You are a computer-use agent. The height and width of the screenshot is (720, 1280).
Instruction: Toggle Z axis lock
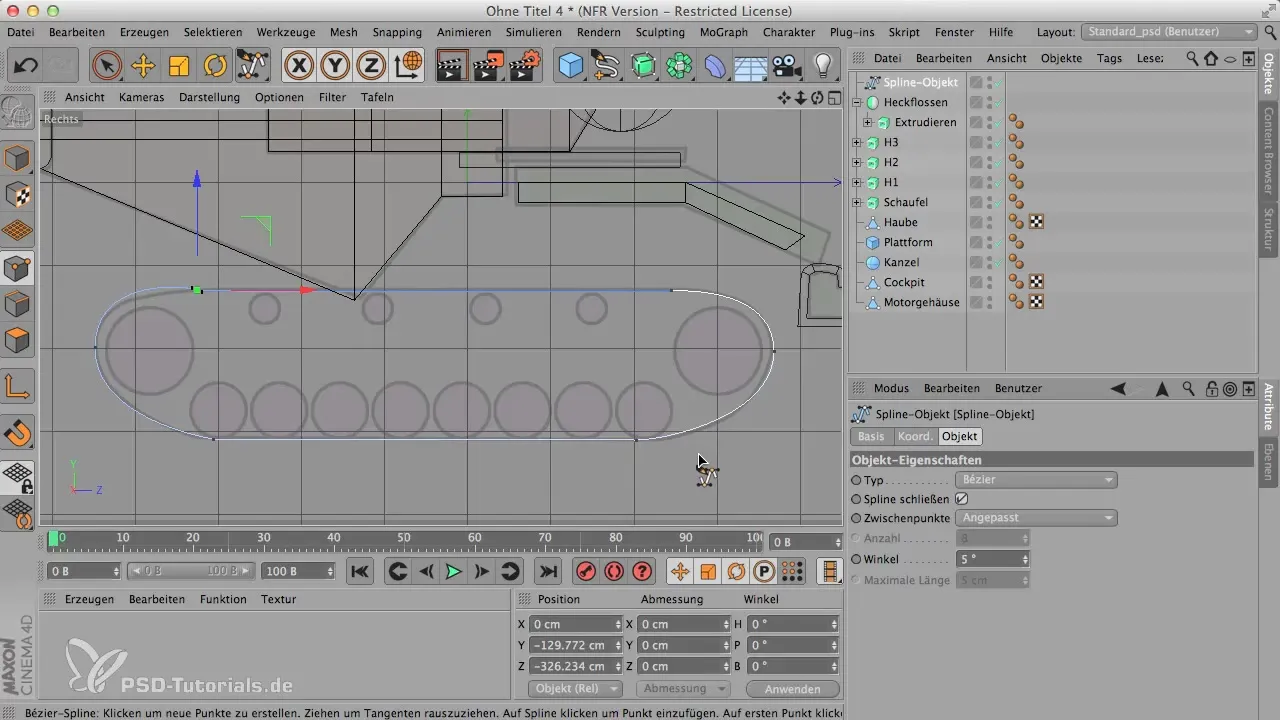(371, 67)
